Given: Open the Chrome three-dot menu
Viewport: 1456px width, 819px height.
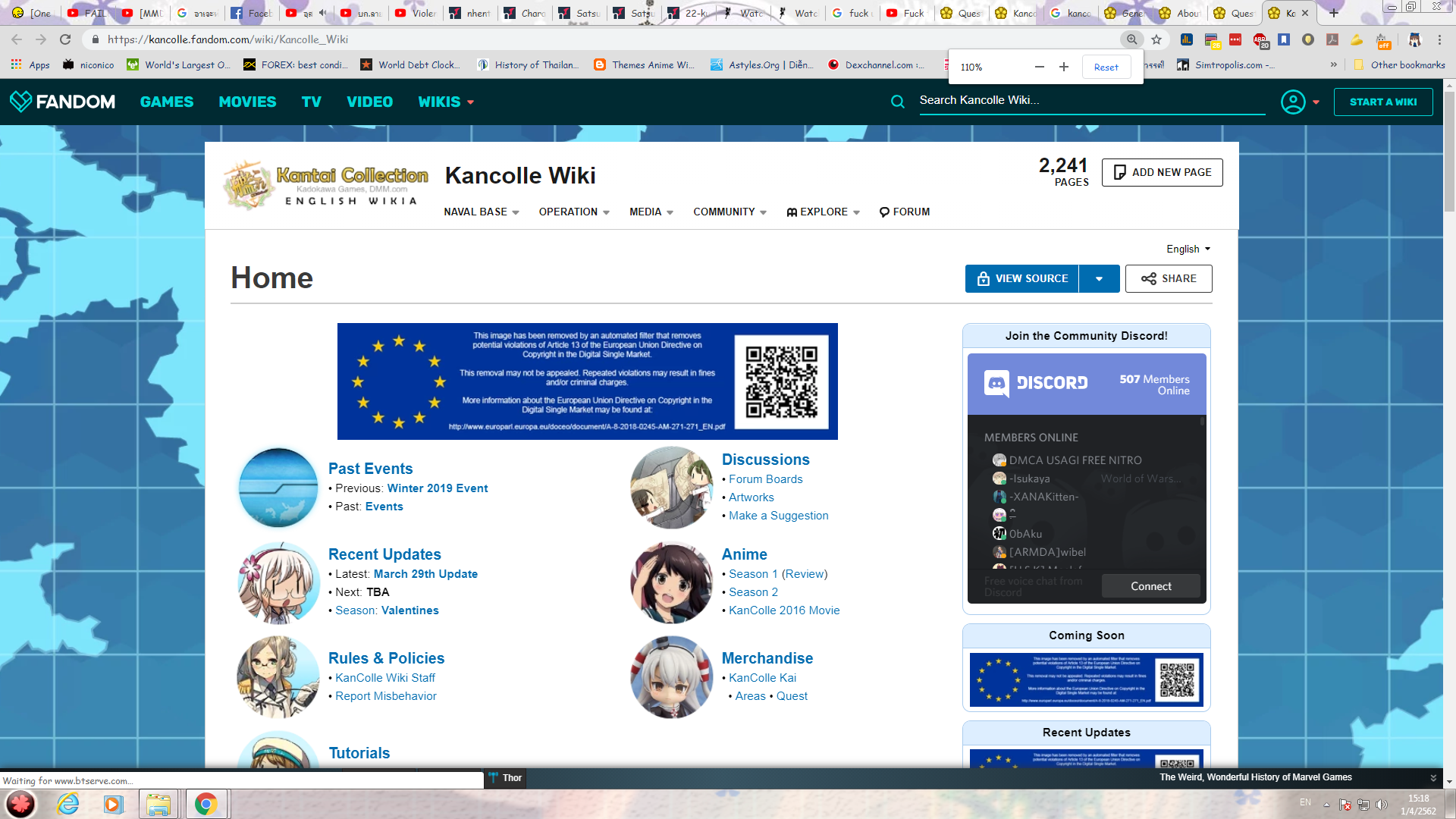Looking at the screenshot, I should point(1439,39).
